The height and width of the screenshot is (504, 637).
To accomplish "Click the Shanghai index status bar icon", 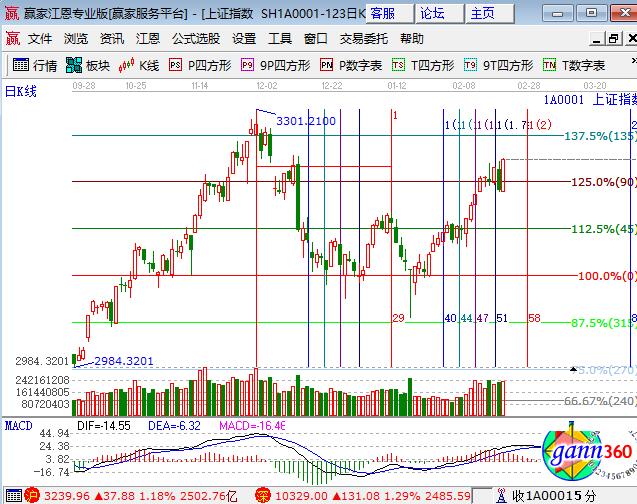I will pos(11,495).
